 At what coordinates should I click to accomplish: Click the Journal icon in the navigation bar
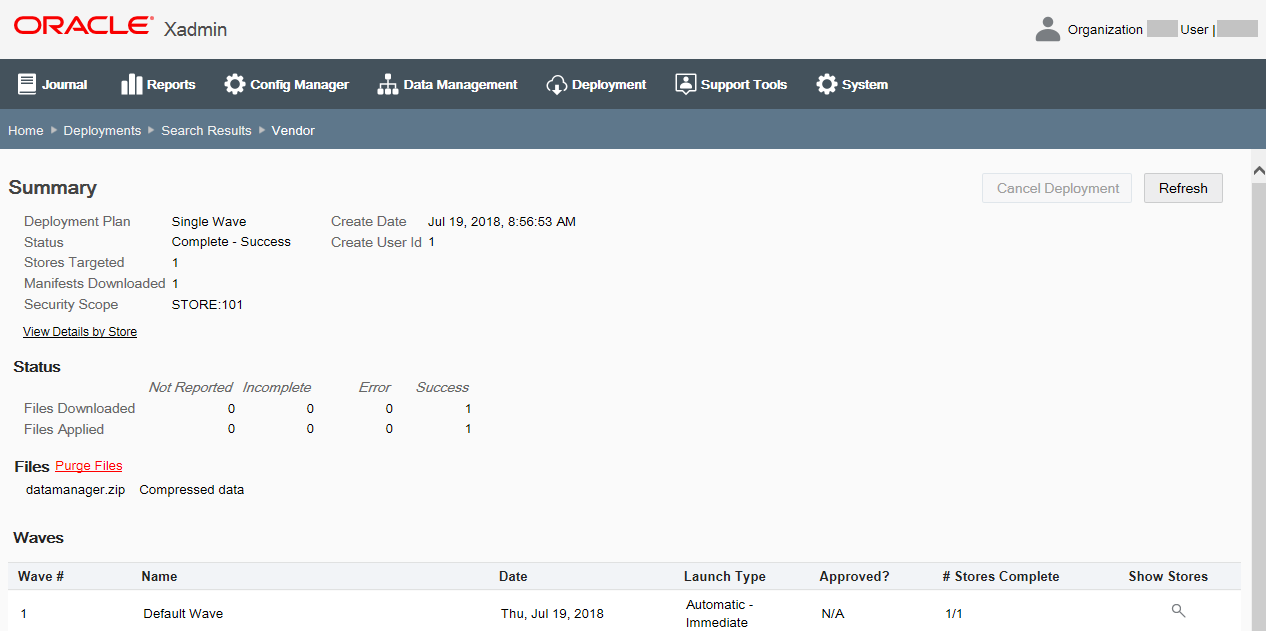tap(29, 84)
